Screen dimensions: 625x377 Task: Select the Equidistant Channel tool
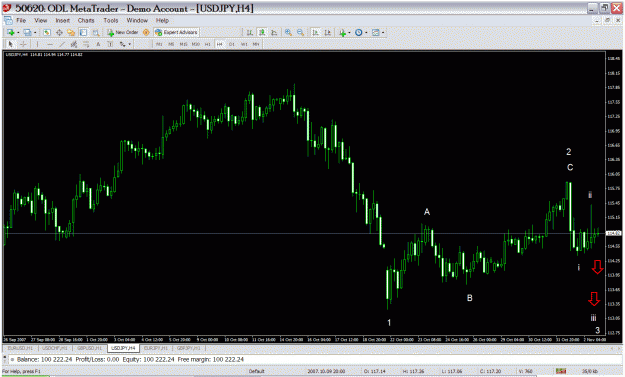74,44
